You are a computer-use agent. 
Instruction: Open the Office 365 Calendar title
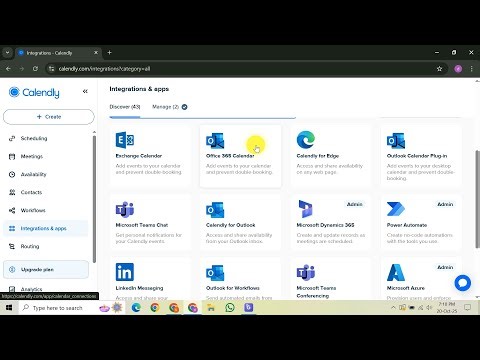(x=230, y=156)
